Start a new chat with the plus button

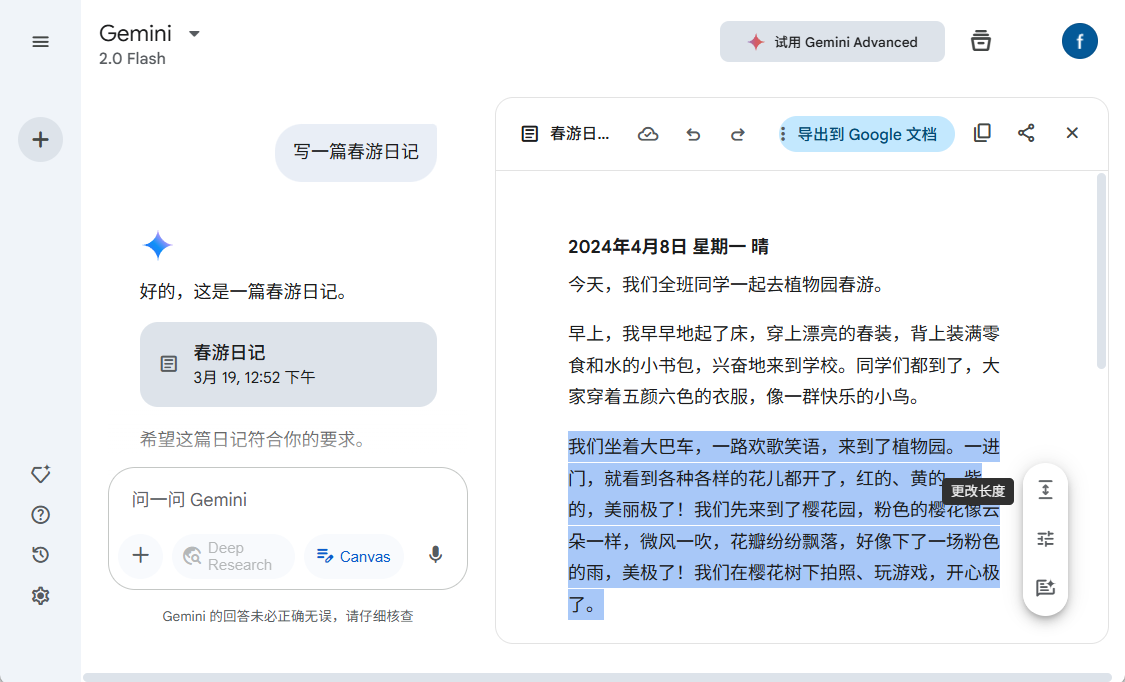coord(40,140)
